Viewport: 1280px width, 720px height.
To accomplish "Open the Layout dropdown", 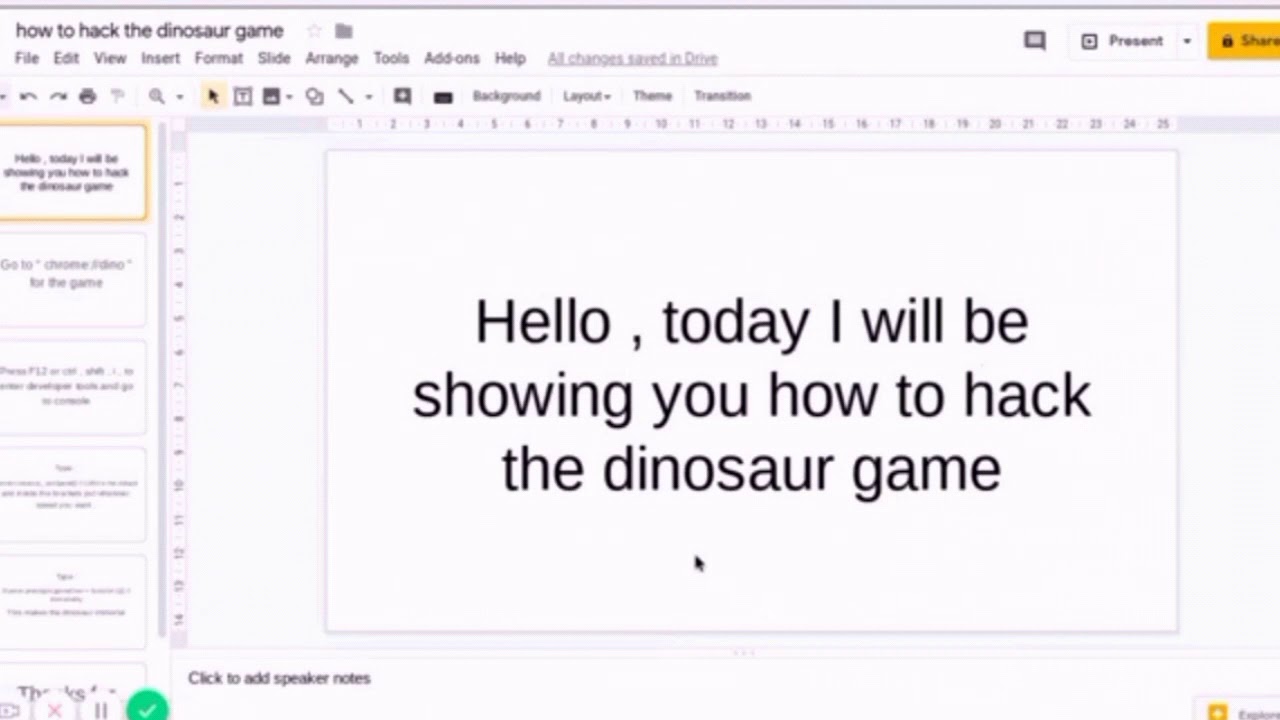I will click(x=586, y=96).
